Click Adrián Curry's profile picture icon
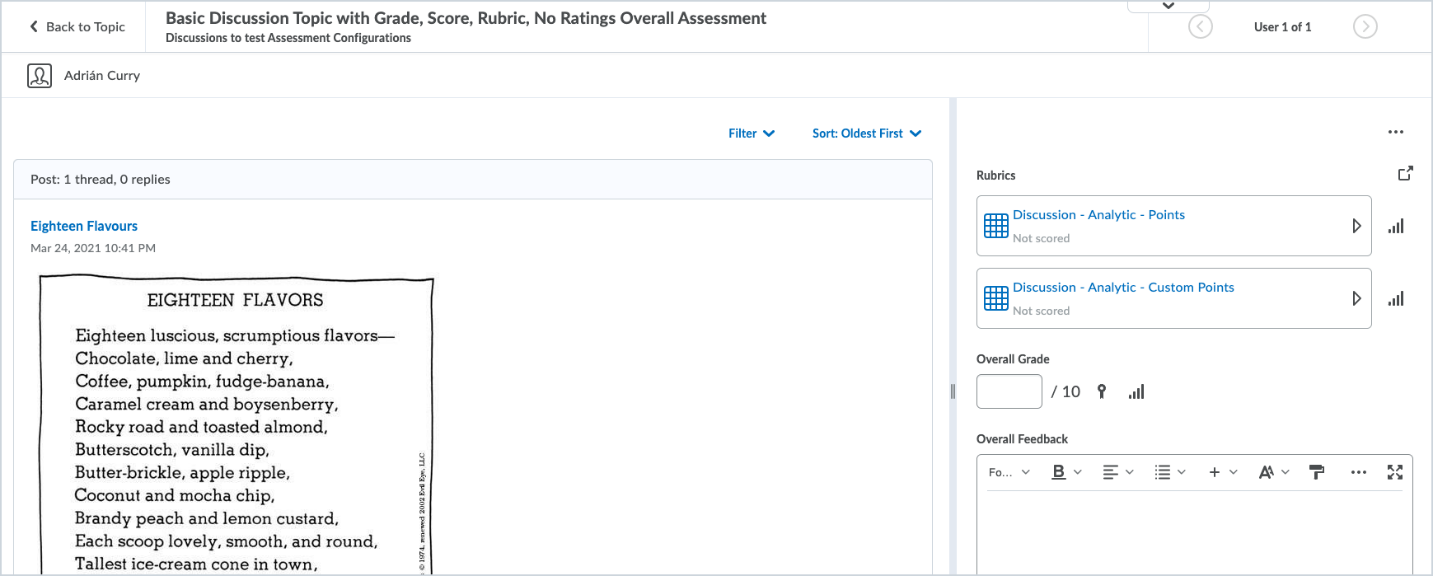The image size is (1433, 576). 39,75
